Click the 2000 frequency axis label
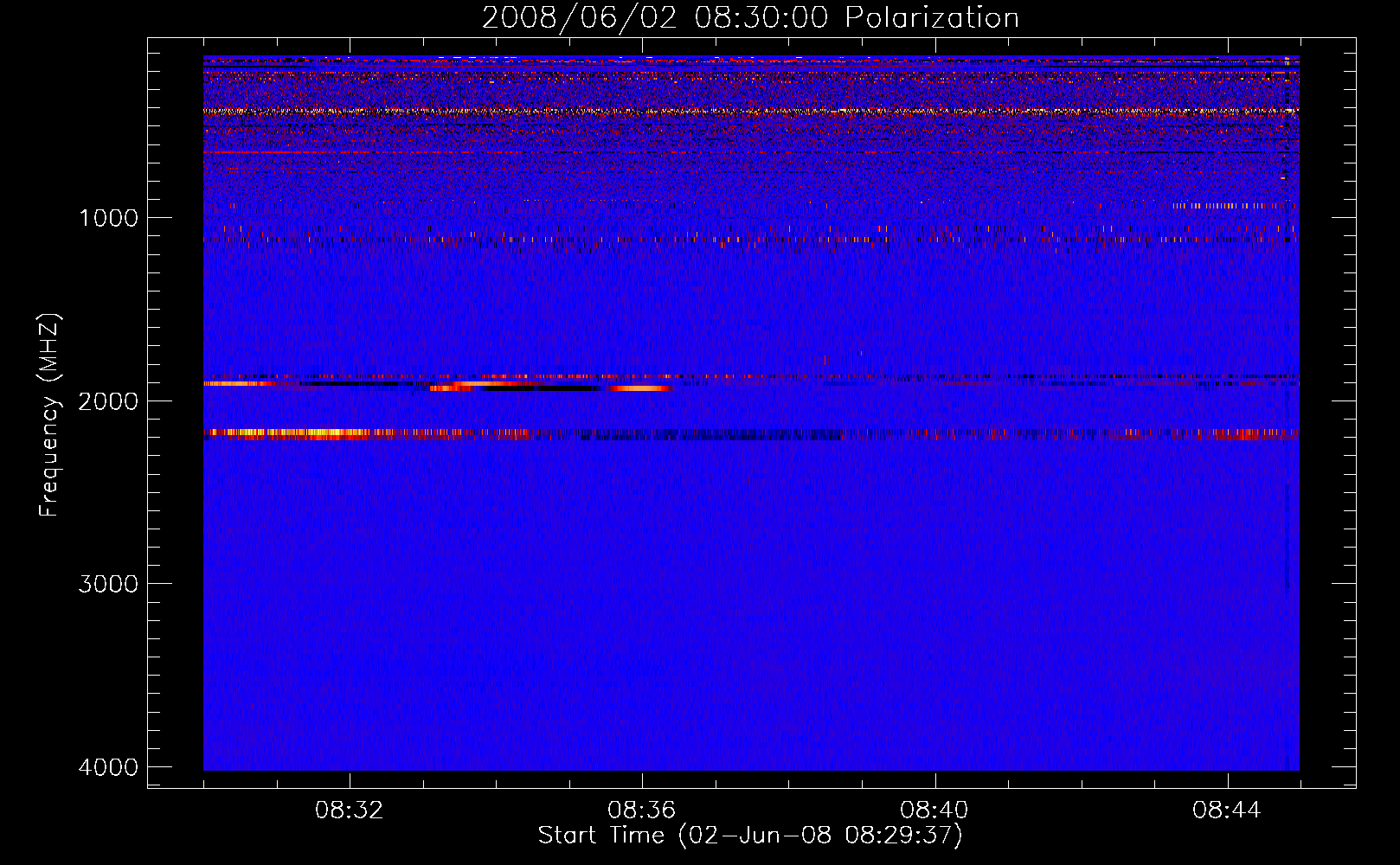 (x=108, y=401)
